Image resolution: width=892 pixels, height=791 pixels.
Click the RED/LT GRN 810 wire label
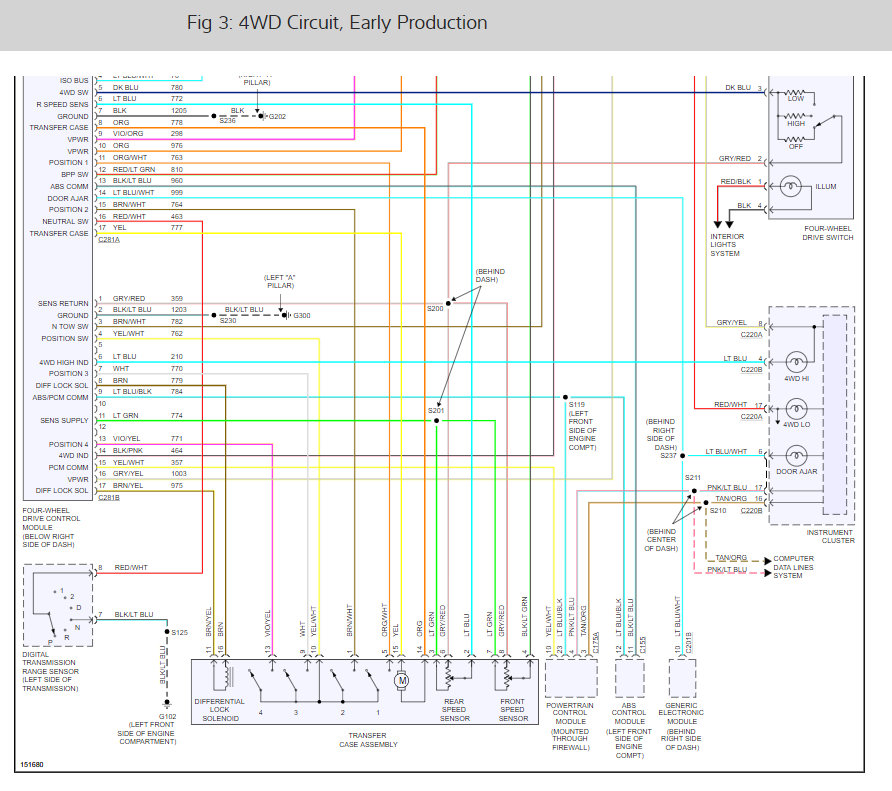coord(148,170)
